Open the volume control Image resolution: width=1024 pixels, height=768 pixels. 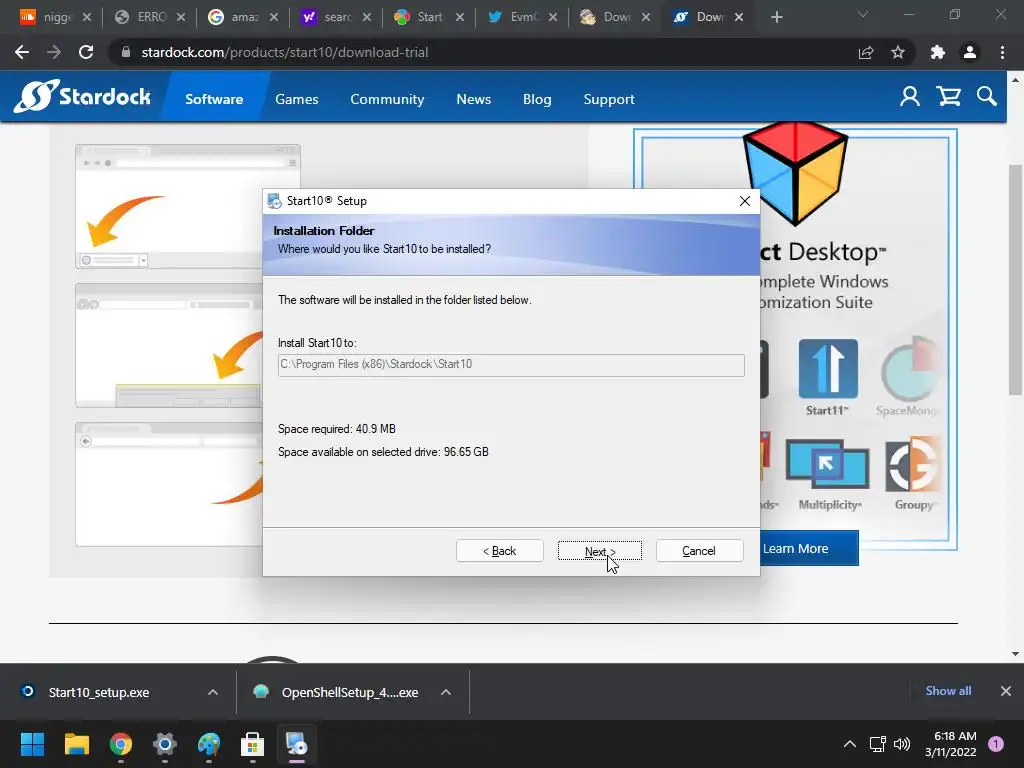[x=902, y=744]
